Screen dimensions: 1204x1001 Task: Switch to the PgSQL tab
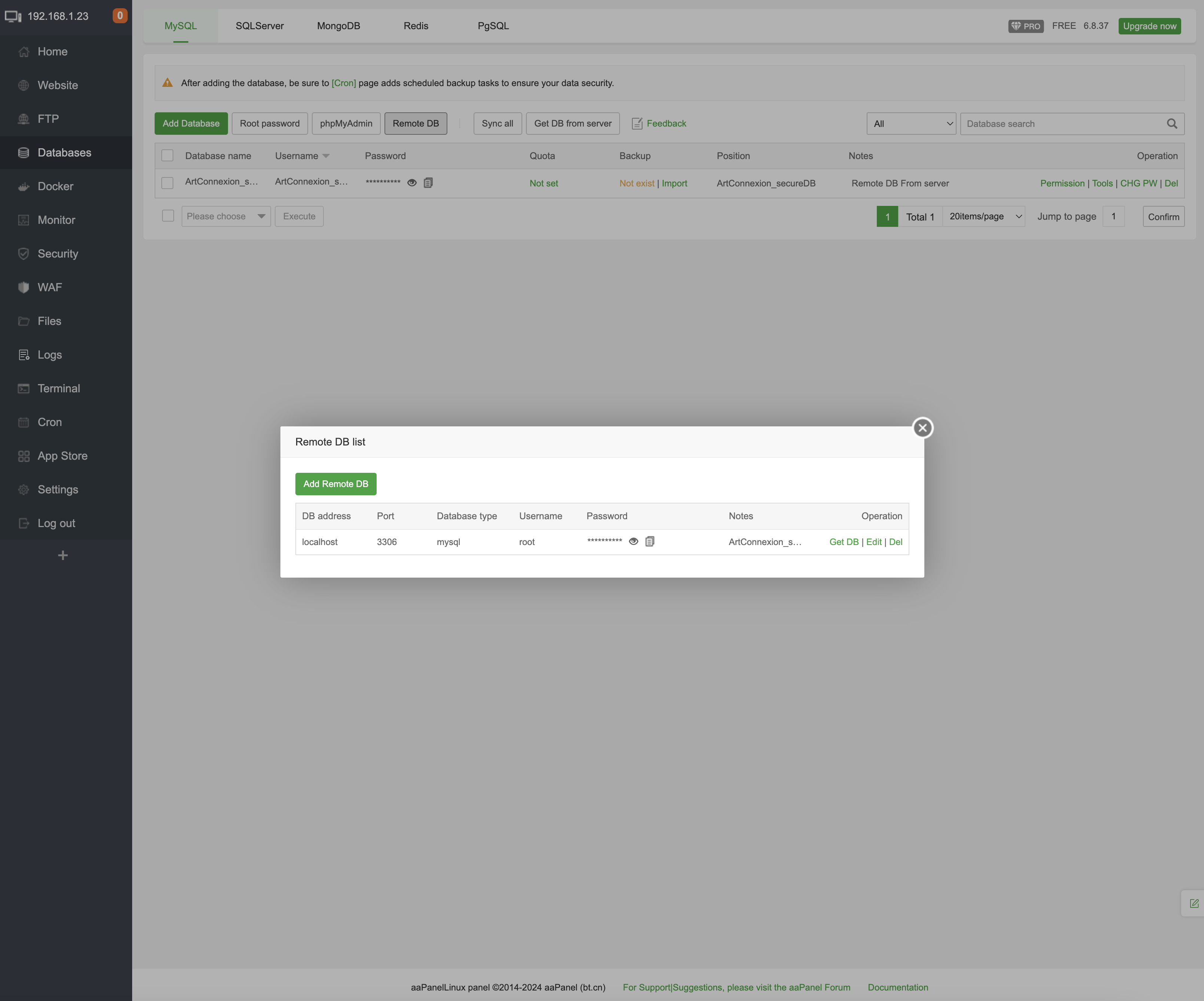[x=493, y=26]
